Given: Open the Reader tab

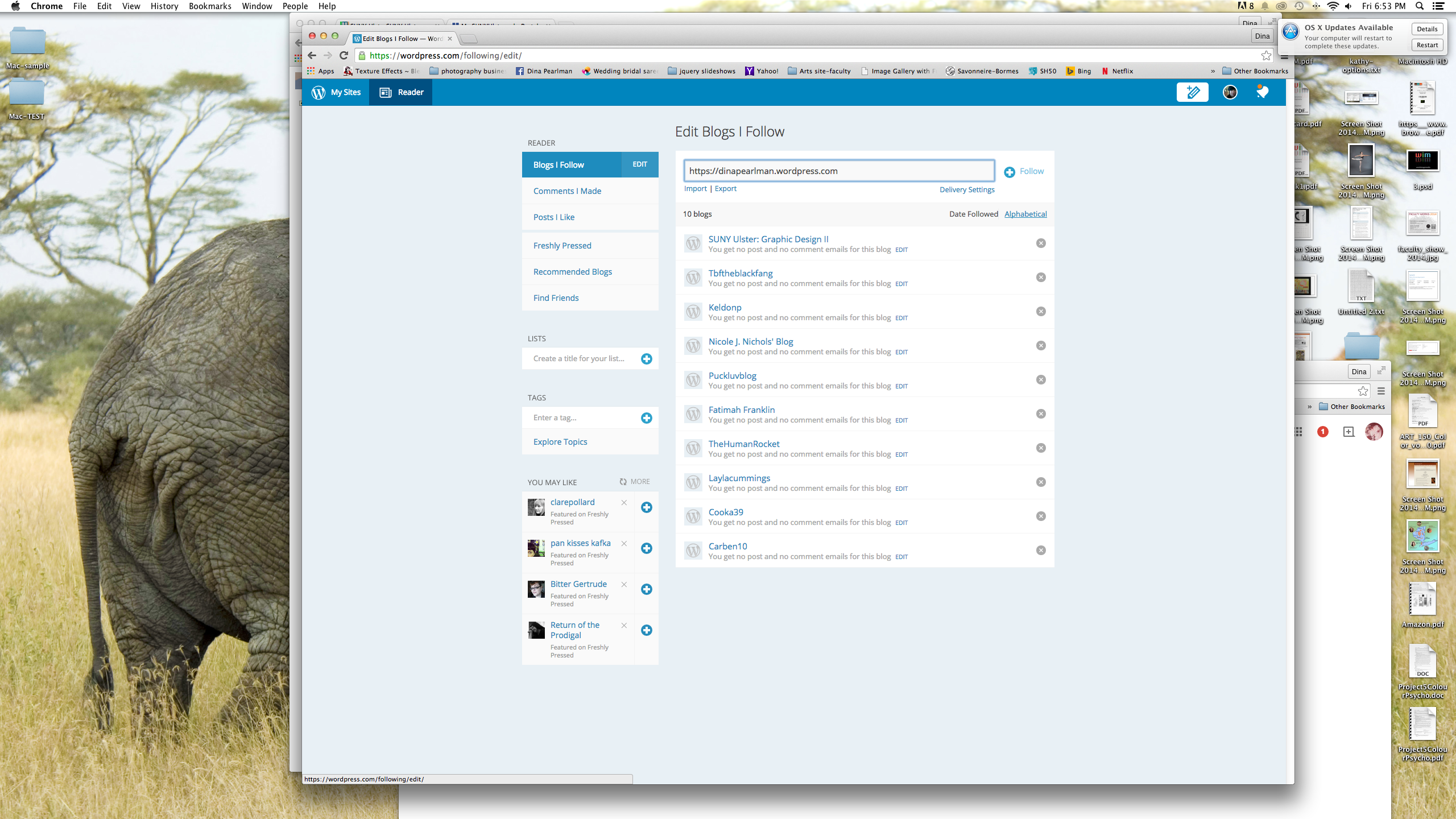Looking at the screenshot, I should [x=402, y=92].
